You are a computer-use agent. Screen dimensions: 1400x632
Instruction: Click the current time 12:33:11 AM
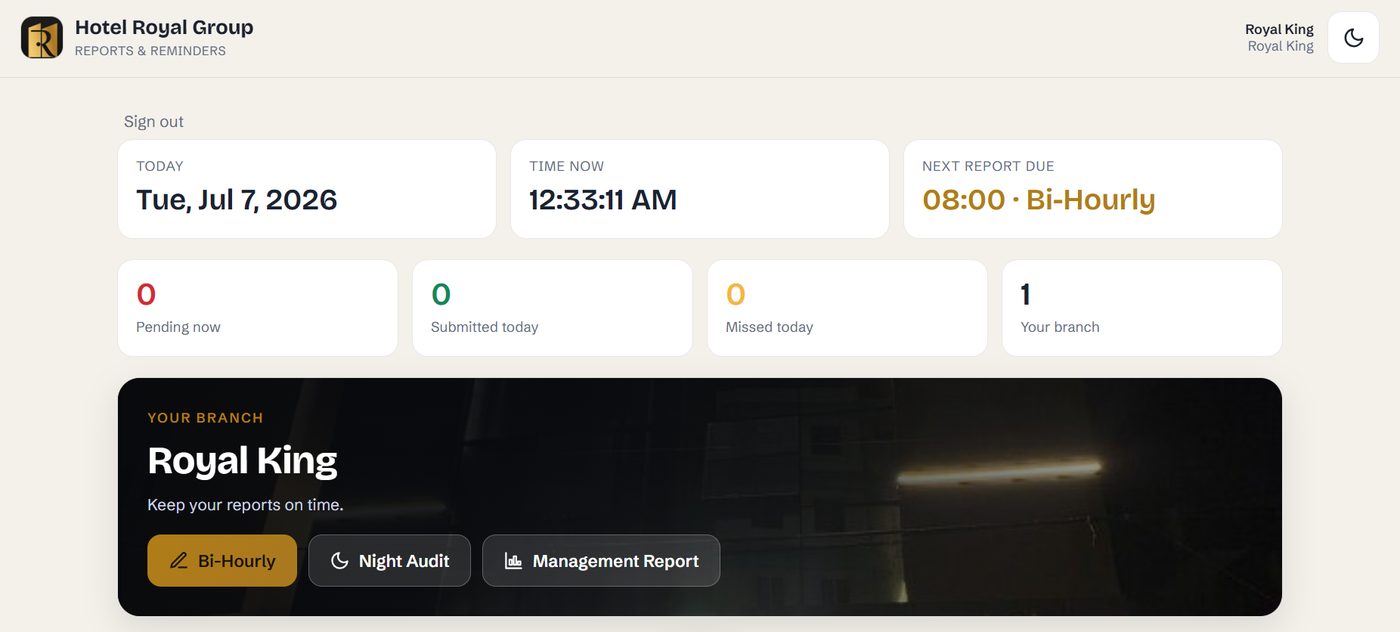pyautogui.click(x=603, y=200)
